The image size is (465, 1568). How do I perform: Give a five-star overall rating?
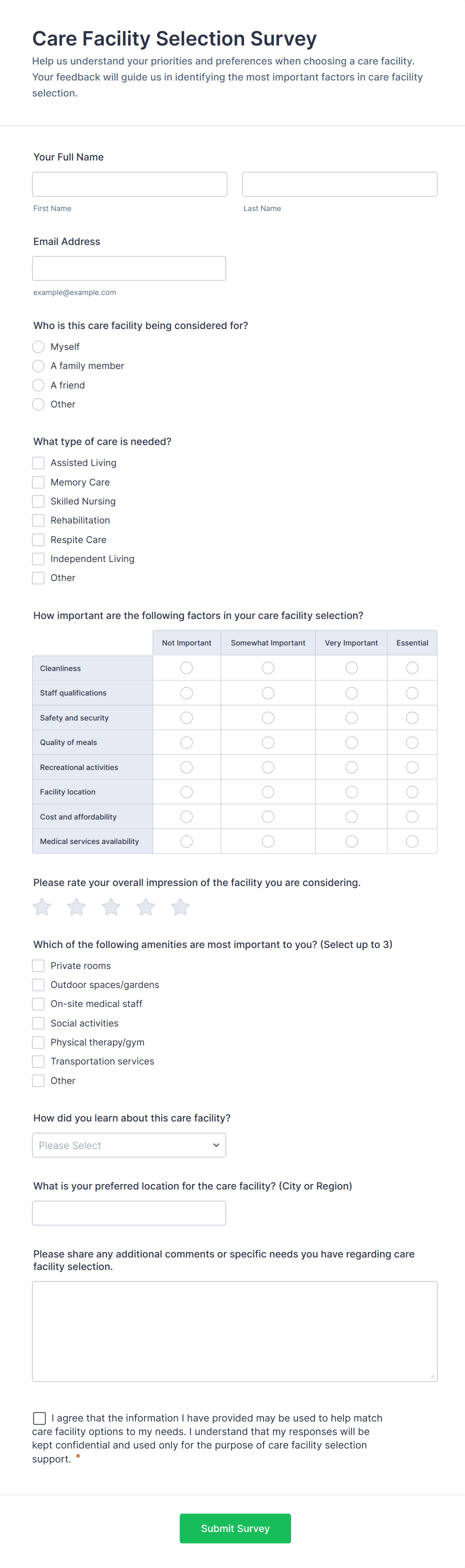180,906
